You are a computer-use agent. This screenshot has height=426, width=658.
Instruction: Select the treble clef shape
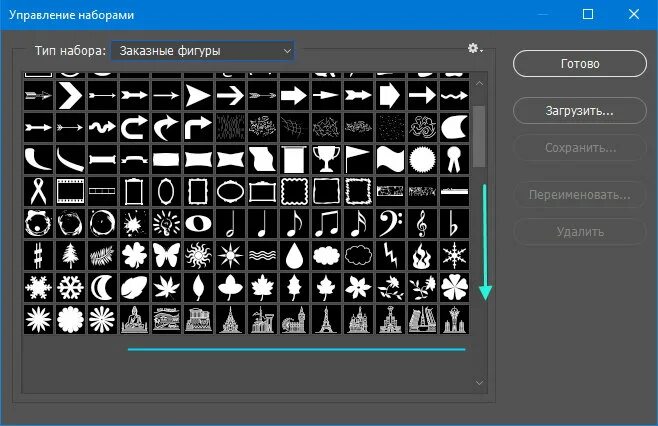click(422, 223)
